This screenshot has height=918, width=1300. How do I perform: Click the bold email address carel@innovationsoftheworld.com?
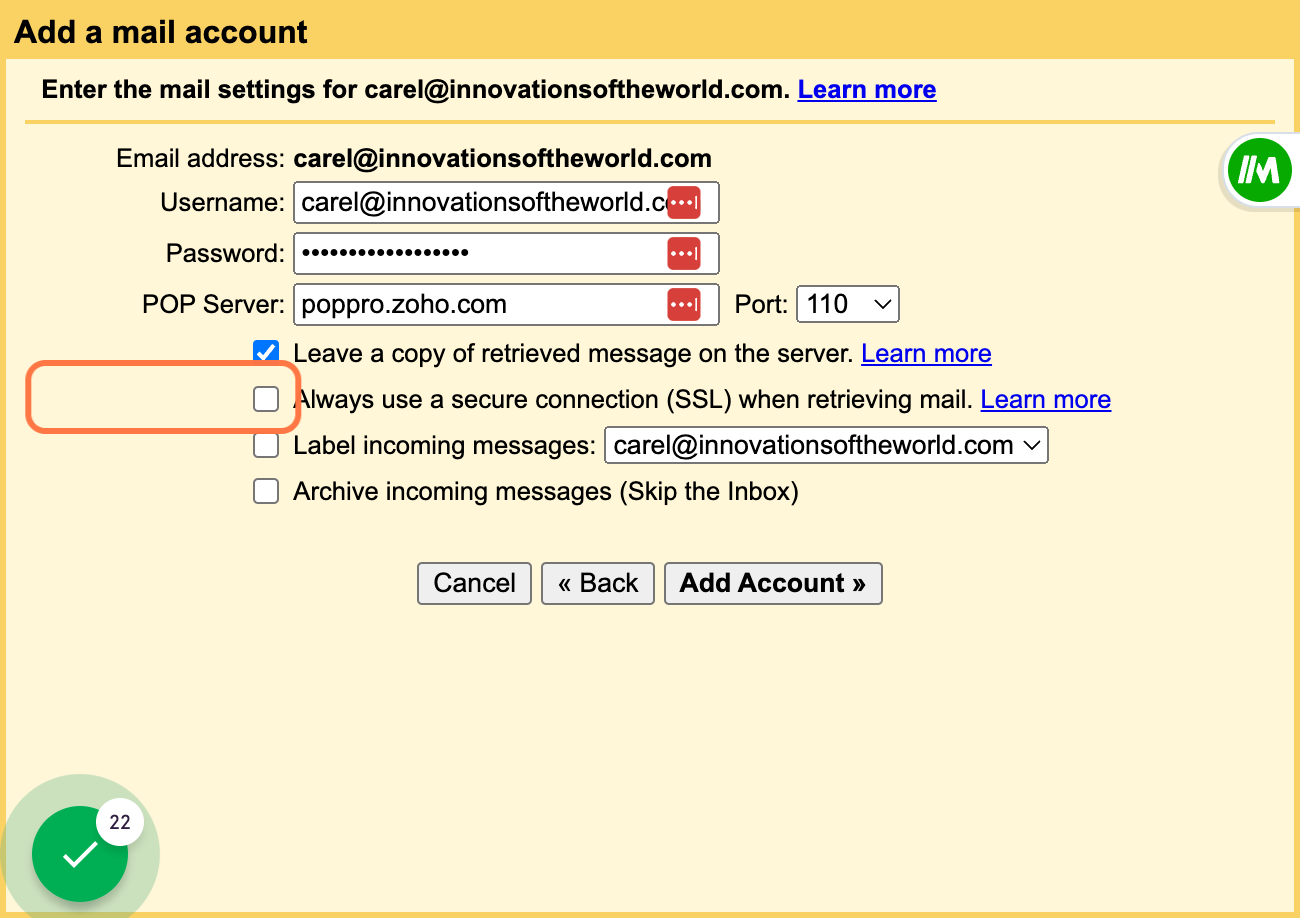(503, 158)
